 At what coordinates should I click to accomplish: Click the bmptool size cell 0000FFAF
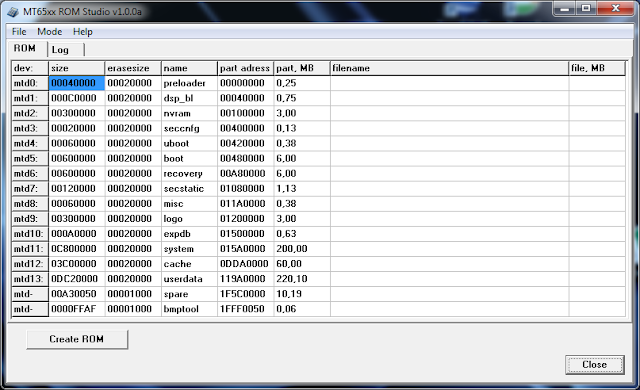[x=77, y=309]
